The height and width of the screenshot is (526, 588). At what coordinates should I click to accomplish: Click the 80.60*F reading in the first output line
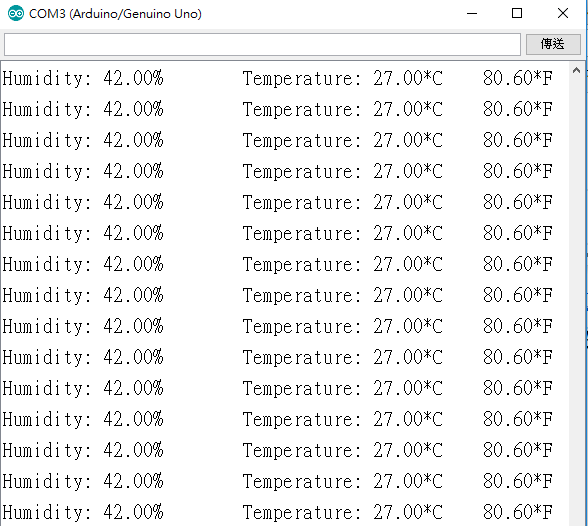tap(518, 78)
